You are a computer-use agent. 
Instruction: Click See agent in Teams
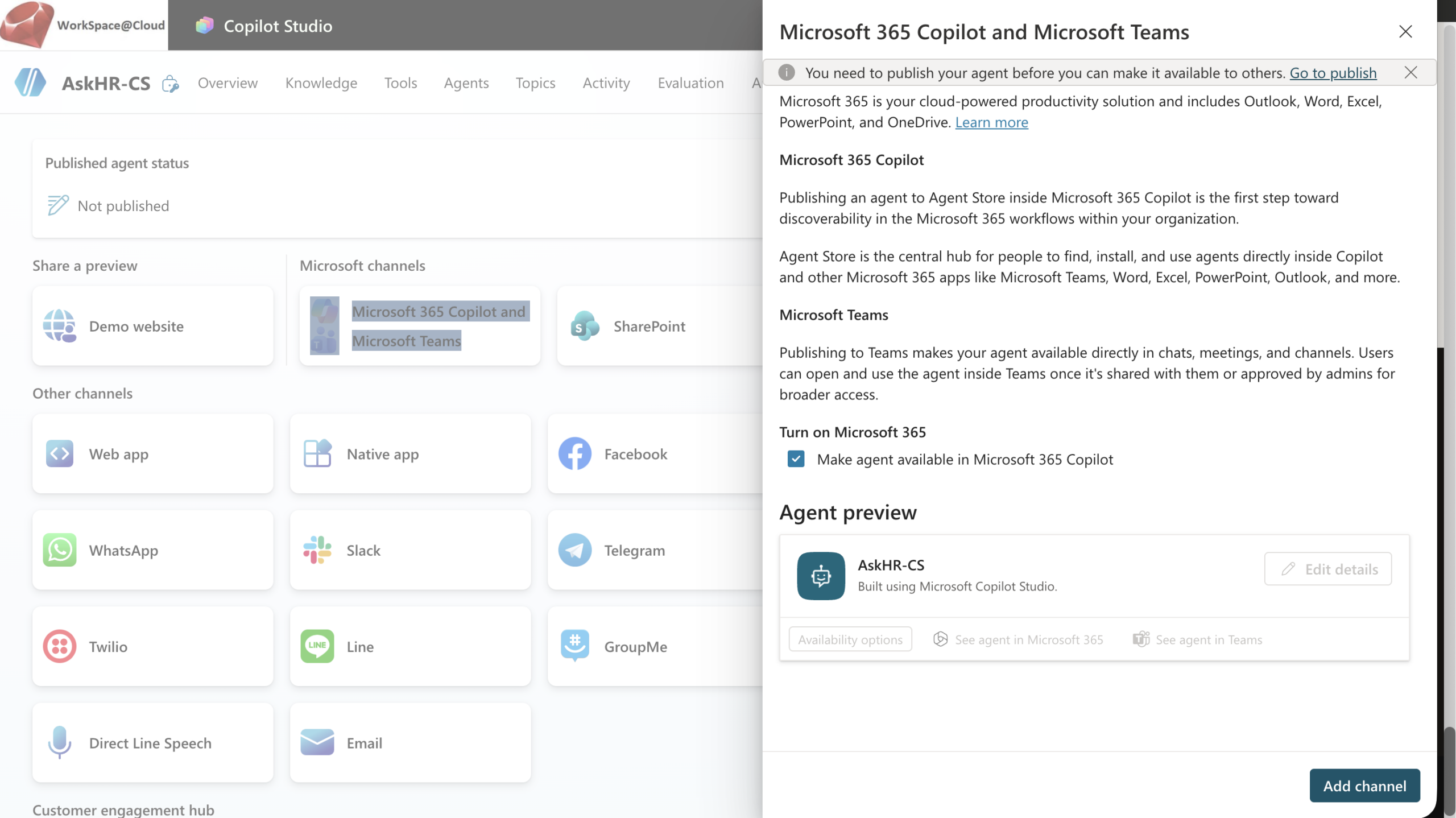[x=1199, y=639]
